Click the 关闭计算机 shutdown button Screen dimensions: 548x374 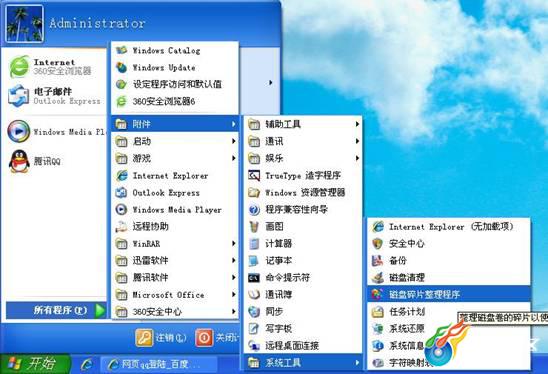pos(217,338)
